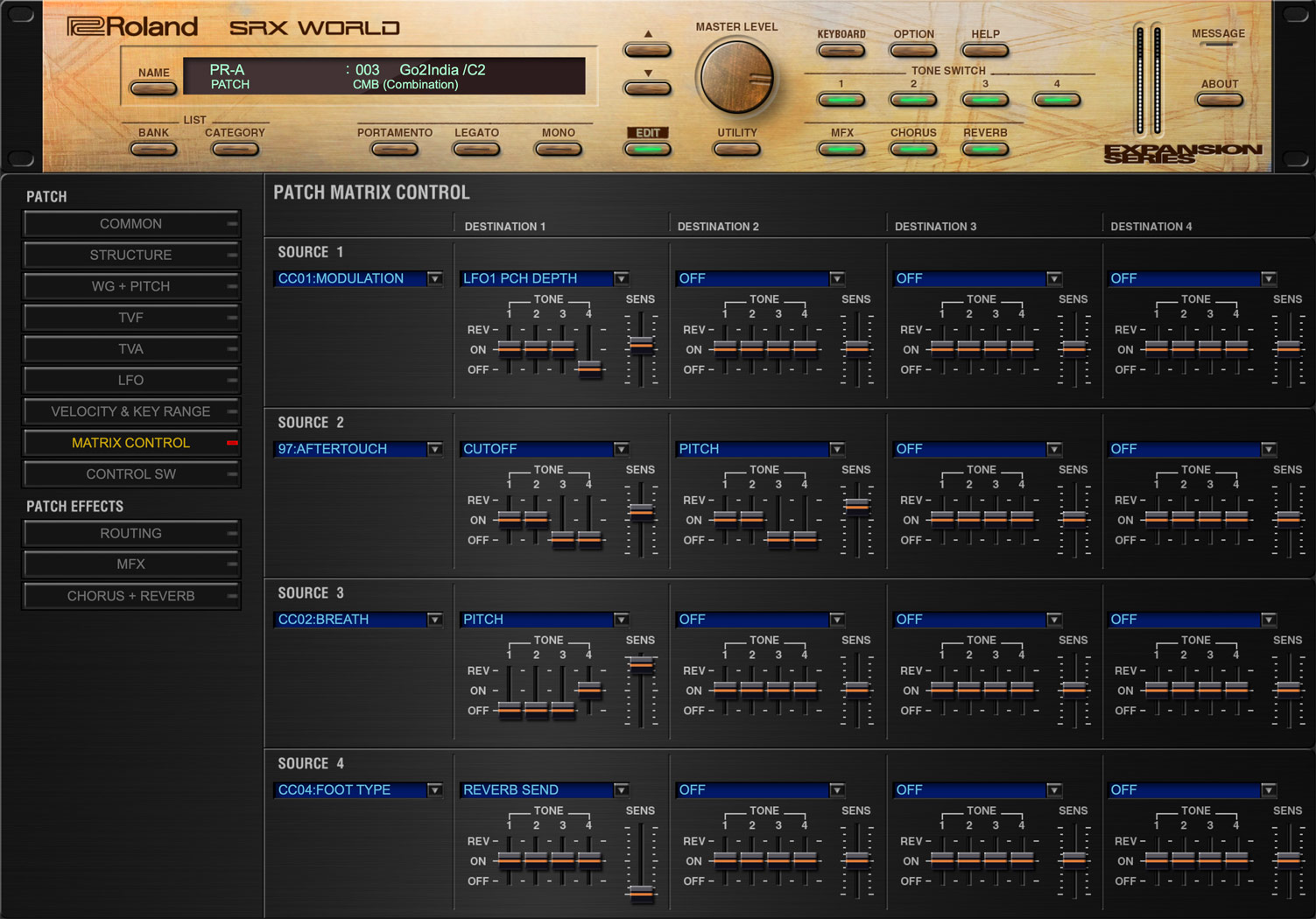The width and height of the screenshot is (1316, 919).
Task: Open Source 3 CC02:BREATH dropdown
Action: [x=359, y=620]
